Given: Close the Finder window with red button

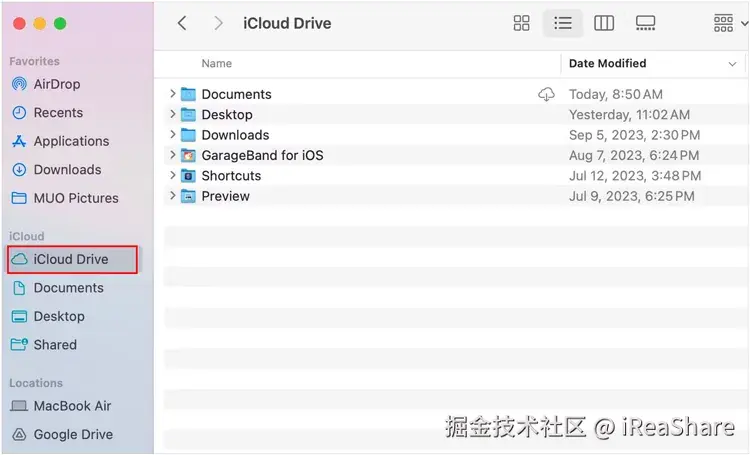Looking at the screenshot, I should coord(19,23).
